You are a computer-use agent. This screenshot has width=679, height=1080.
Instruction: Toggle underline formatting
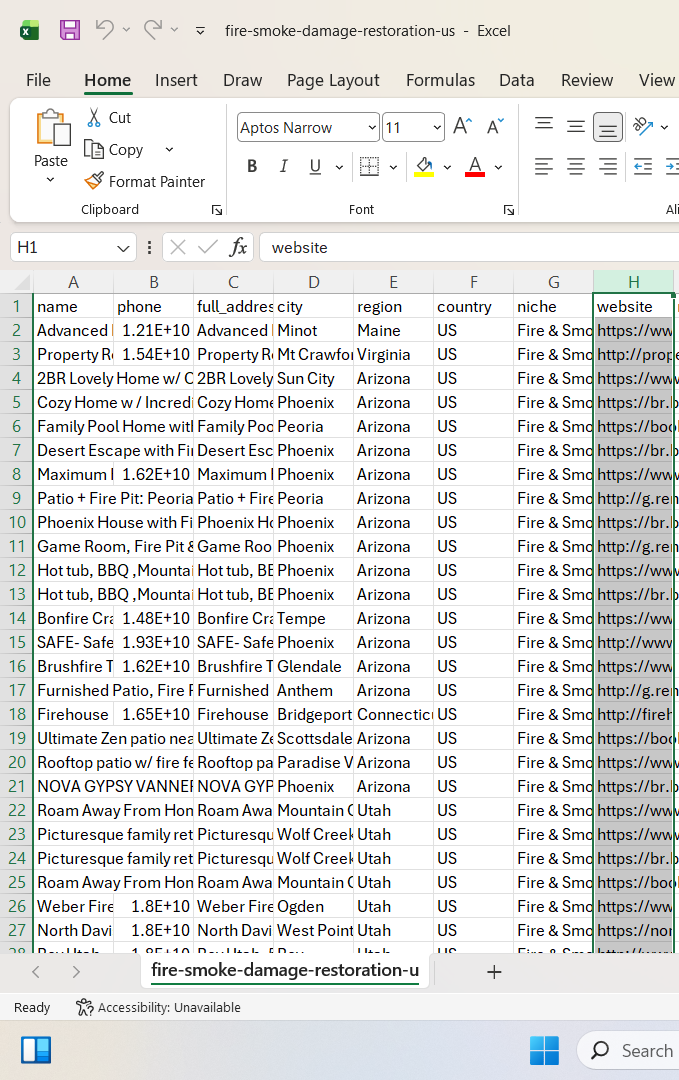point(315,166)
